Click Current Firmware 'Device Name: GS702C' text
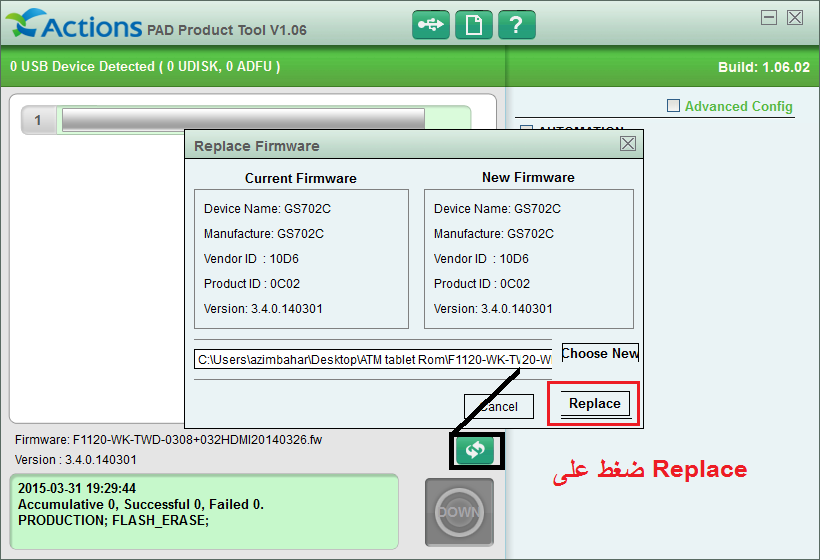This screenshot has width=820, height=560. (x=267, y=209)
